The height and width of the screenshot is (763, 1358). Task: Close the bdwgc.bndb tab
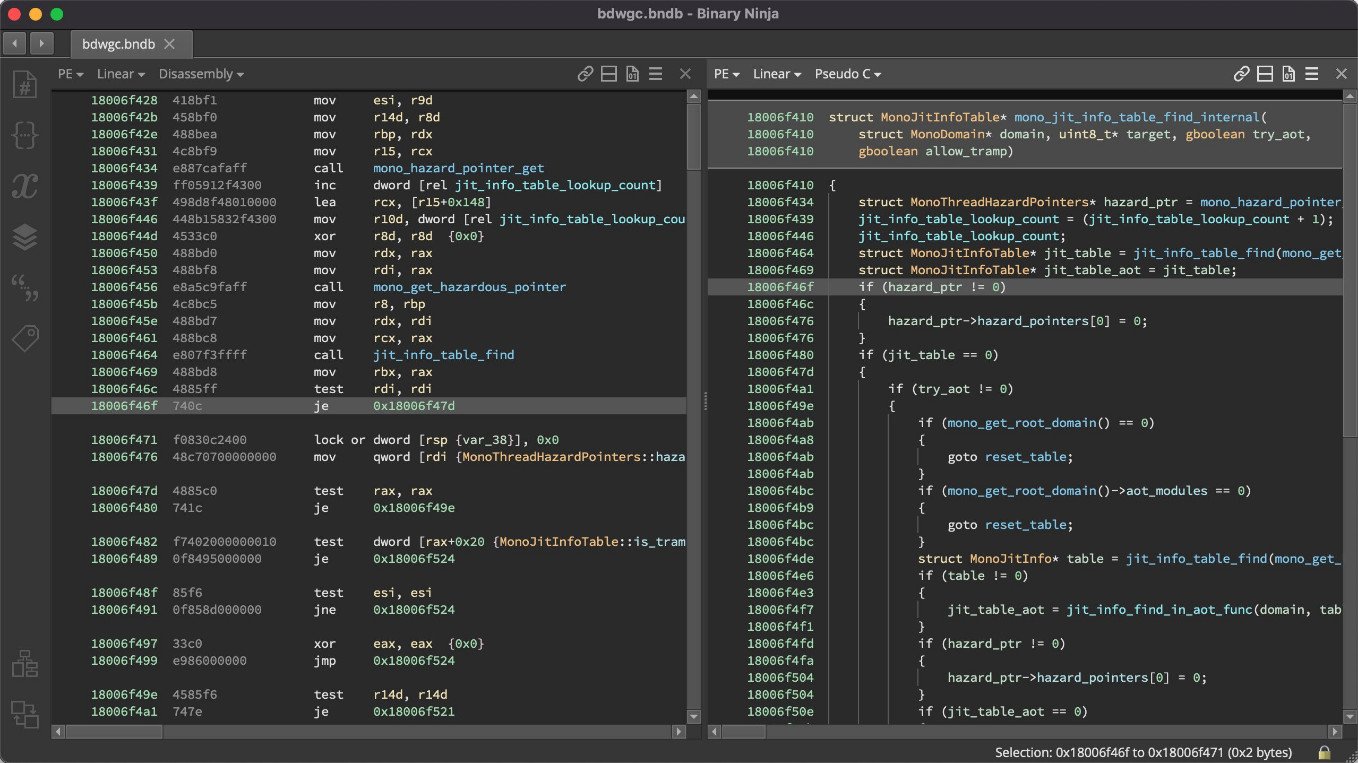[x=169, y=44]
